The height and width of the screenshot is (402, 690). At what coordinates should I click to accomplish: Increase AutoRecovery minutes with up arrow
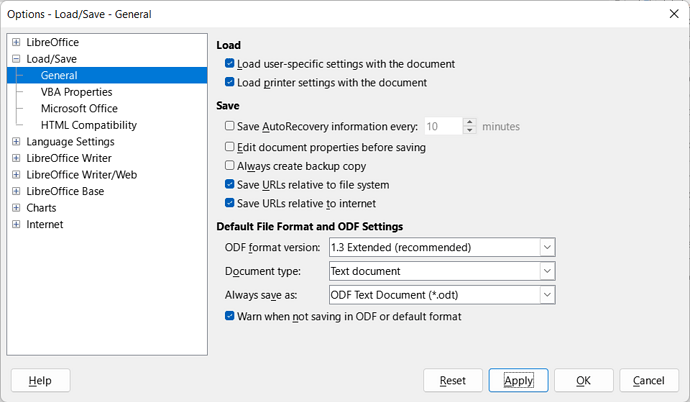(x=470, y=122)
